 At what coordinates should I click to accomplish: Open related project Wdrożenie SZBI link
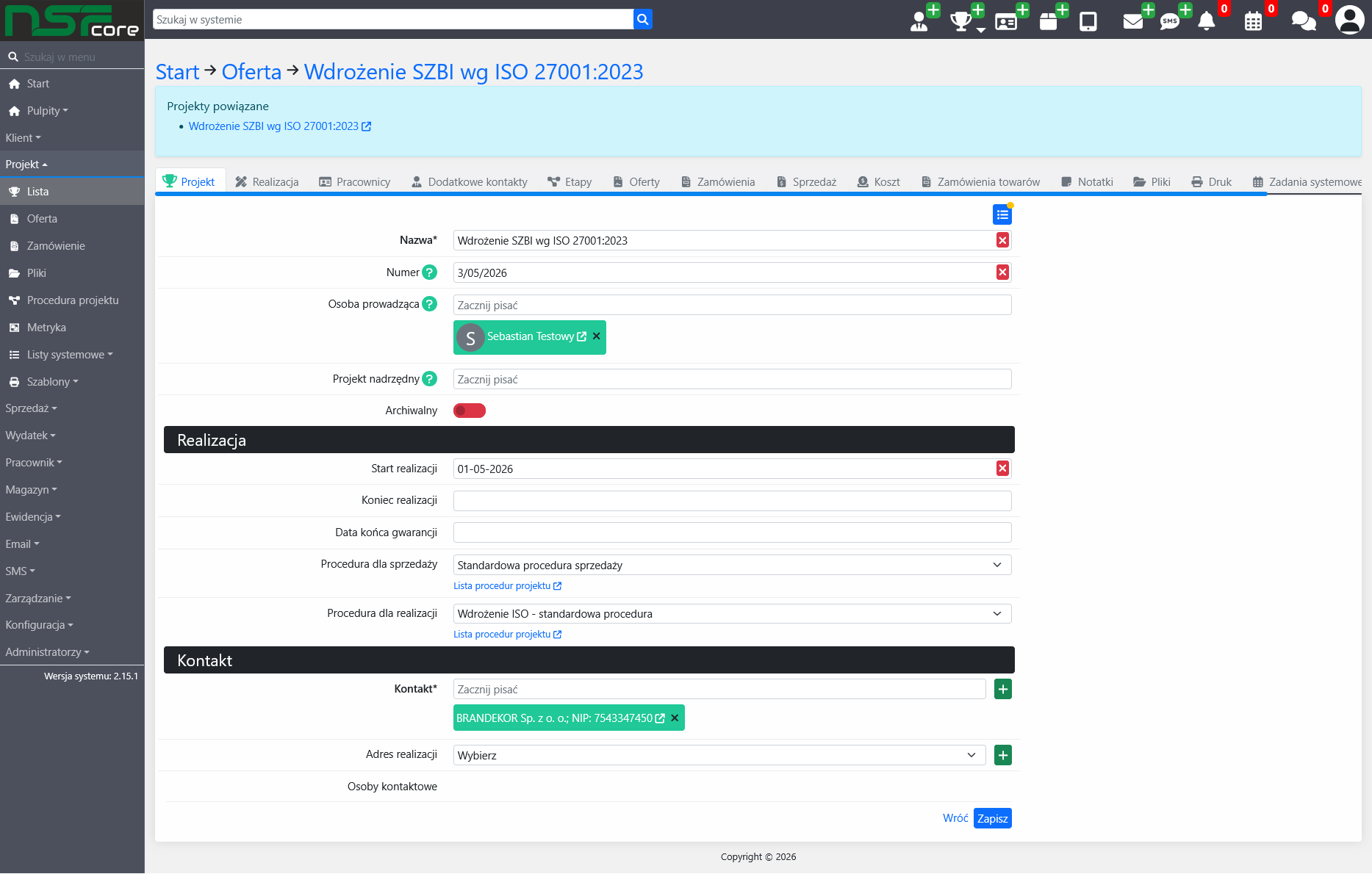pos(280,126)
